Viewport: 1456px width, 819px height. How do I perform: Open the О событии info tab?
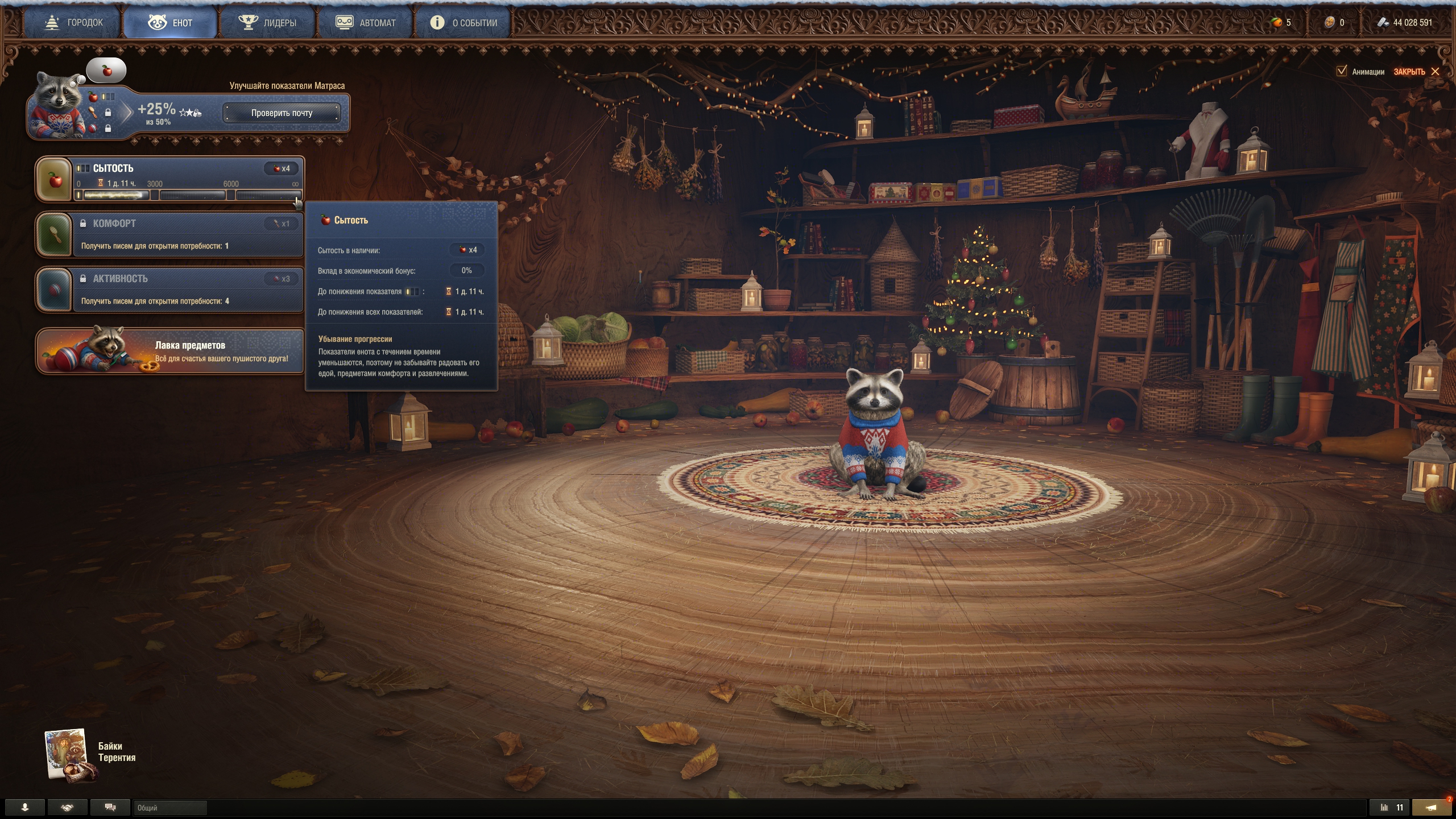click(x=464, y=23)
